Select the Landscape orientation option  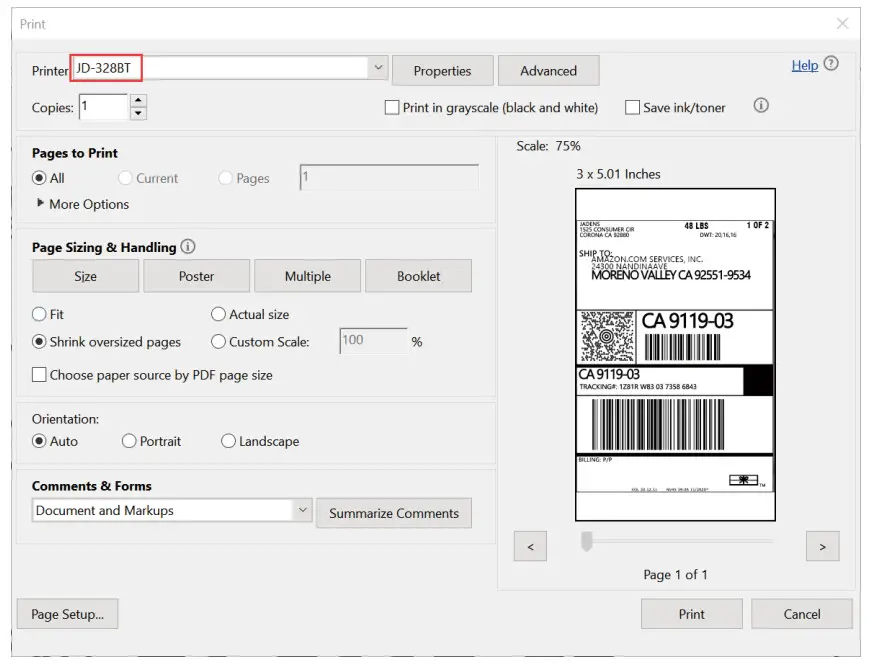(x=229, y=441)
